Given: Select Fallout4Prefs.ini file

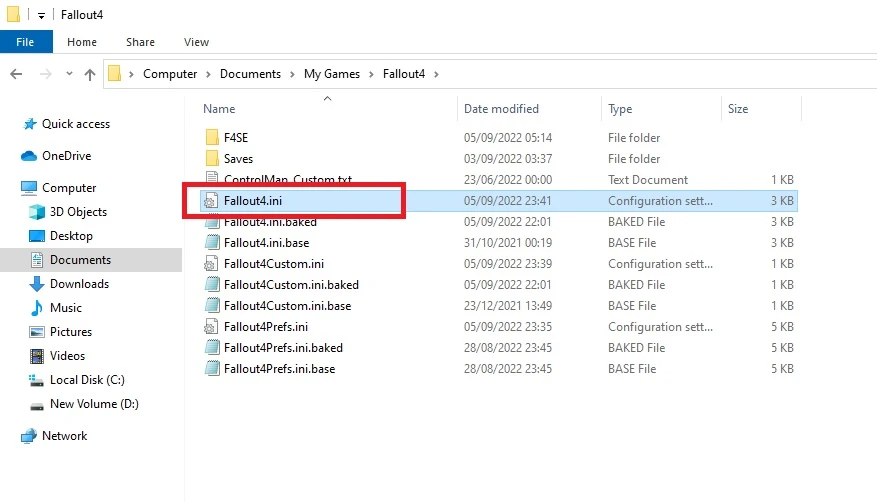Looking at the screenshot, I should (266, 327).
